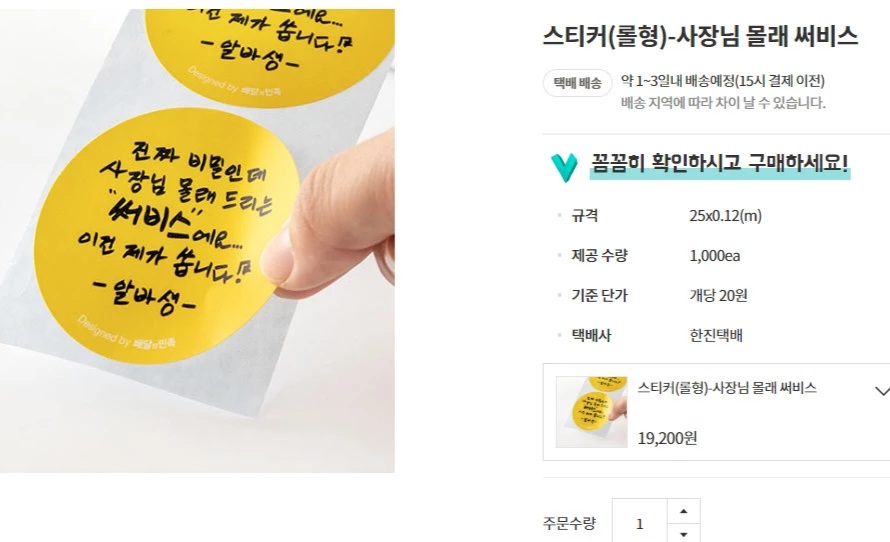Click the small sticker thumbnail in option box
This screenshot has height=542, width=890.
point(591,412)
